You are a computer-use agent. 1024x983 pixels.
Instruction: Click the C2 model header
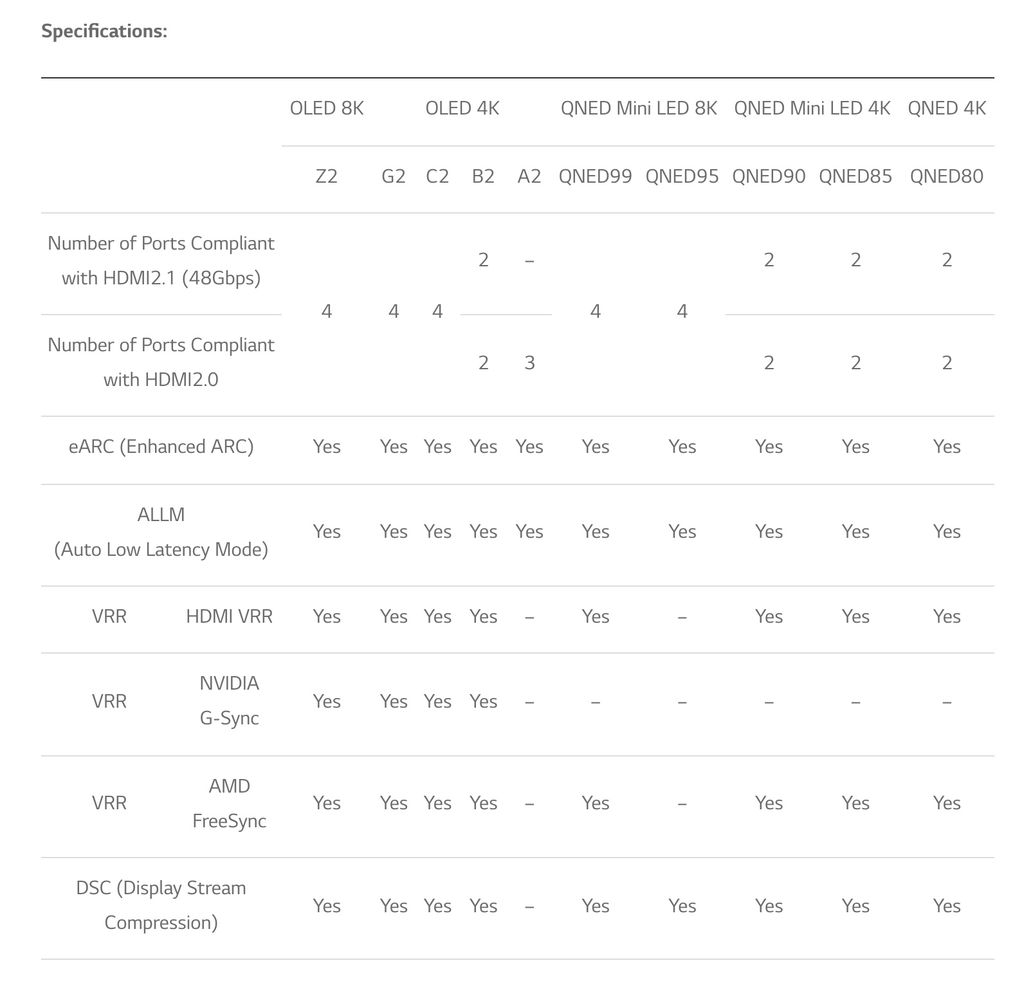click(438, 176)
